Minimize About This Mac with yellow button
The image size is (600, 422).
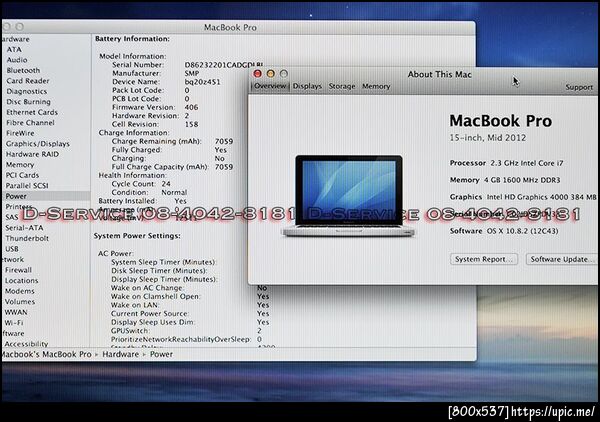click(x=271, y=73)
